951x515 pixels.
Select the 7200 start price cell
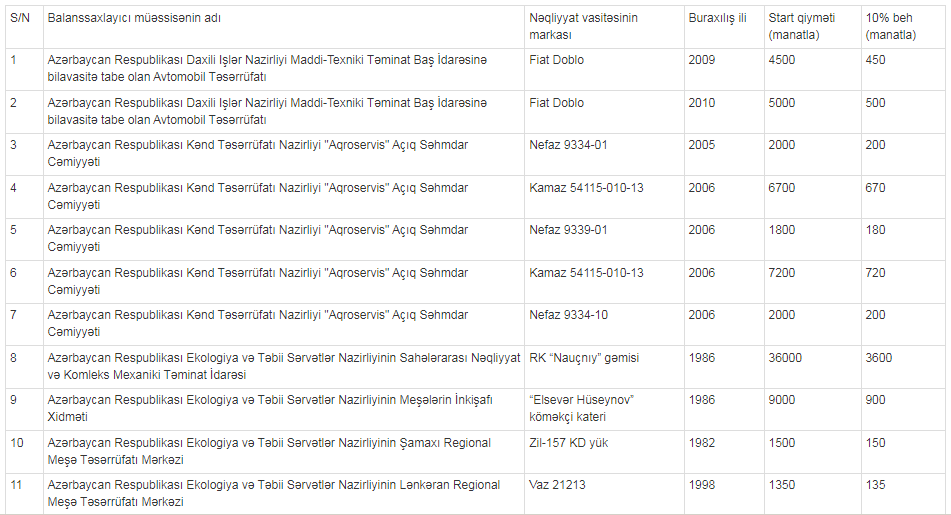813,281
